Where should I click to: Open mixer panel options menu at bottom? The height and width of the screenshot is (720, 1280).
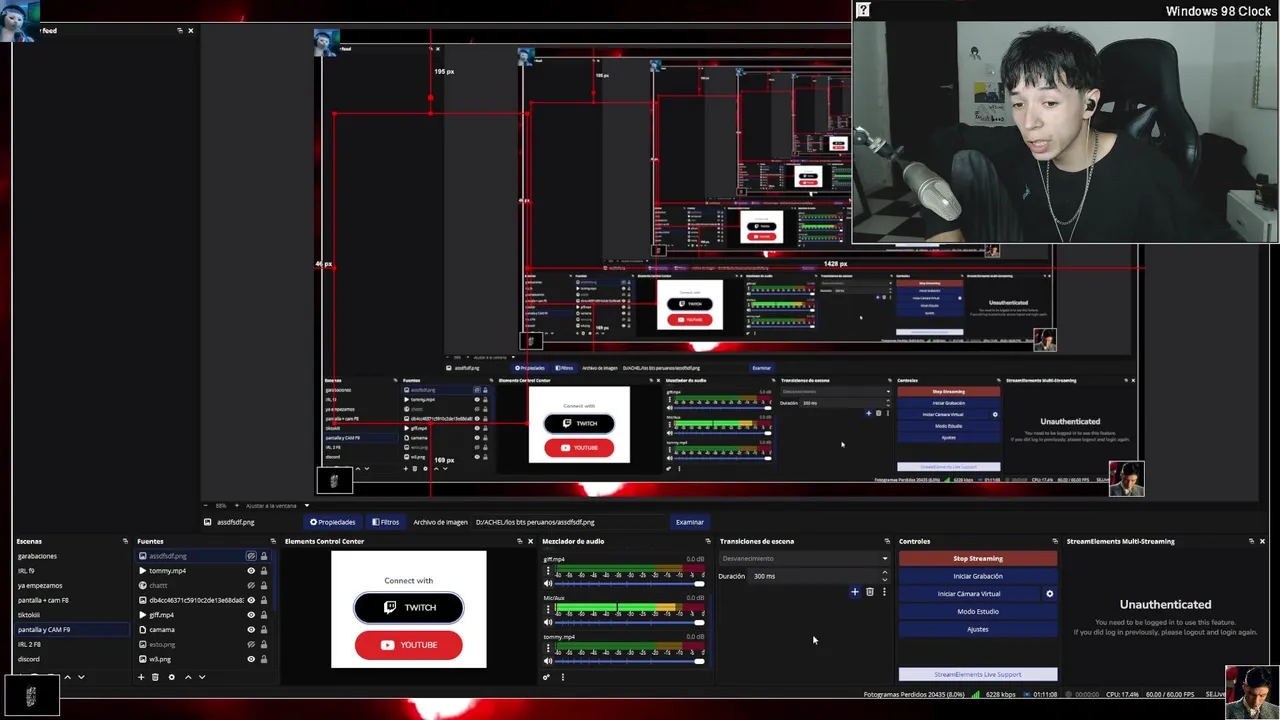[x=562, y=677]
